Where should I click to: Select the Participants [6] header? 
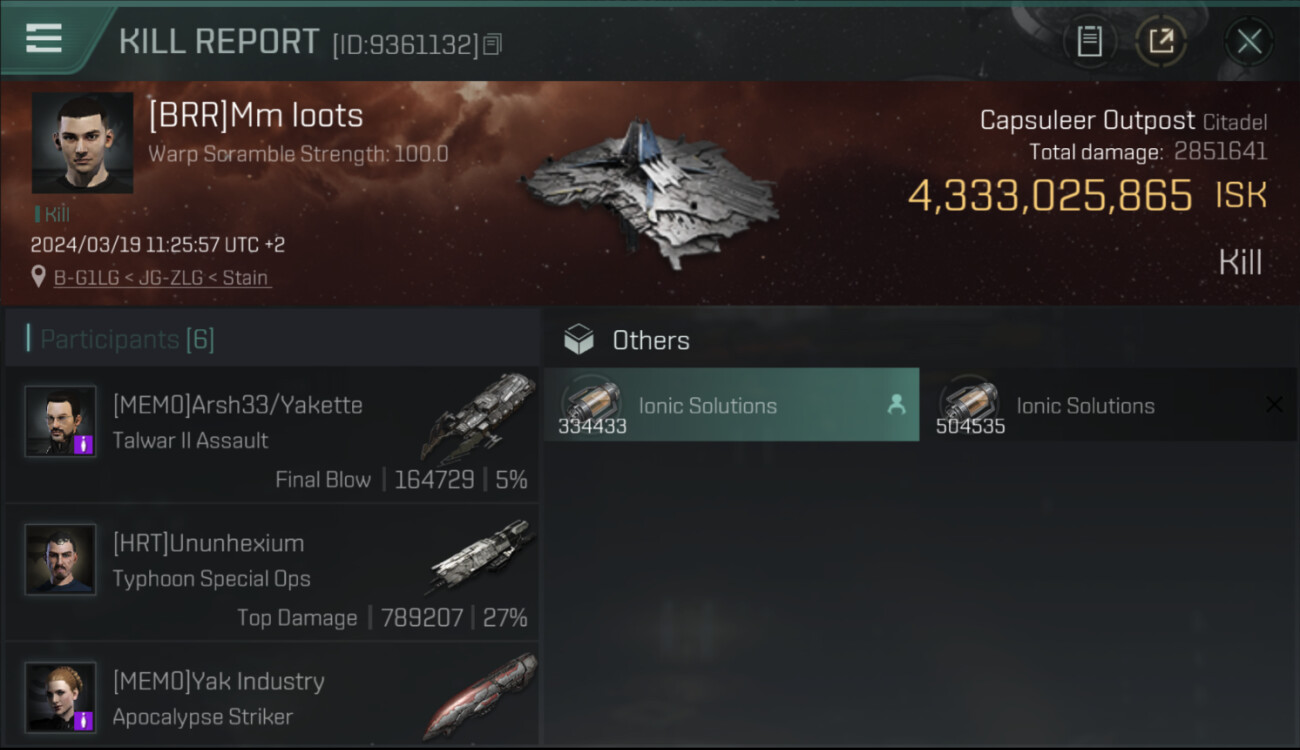click(x=127, y=339)
